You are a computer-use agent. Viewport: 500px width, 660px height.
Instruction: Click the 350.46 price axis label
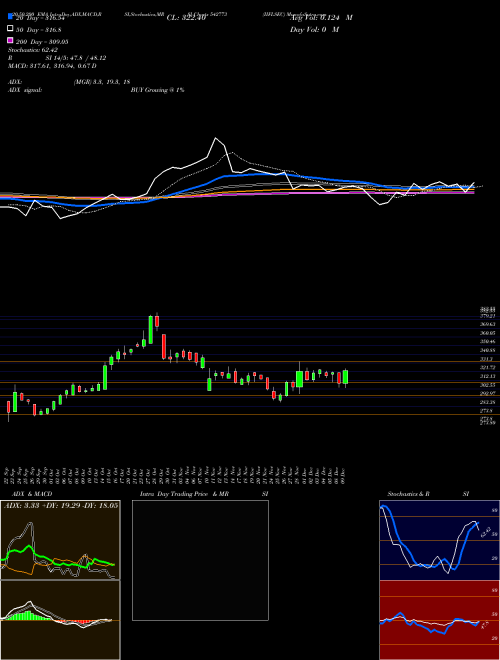487,341
